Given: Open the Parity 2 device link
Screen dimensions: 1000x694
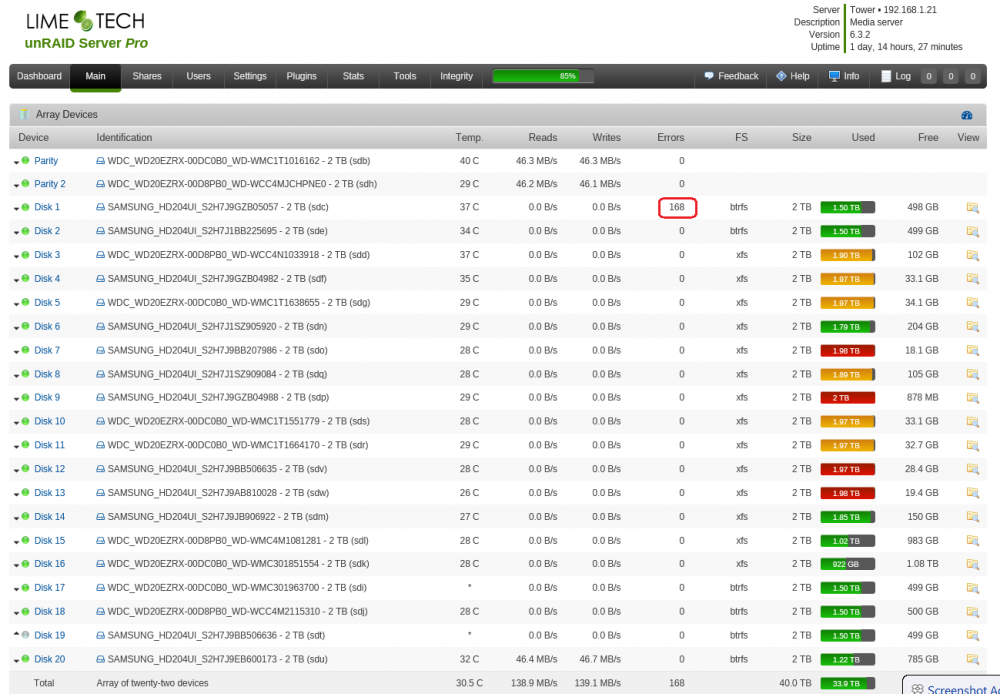Looking at the screenshot, I should click(x=50, y=184).
